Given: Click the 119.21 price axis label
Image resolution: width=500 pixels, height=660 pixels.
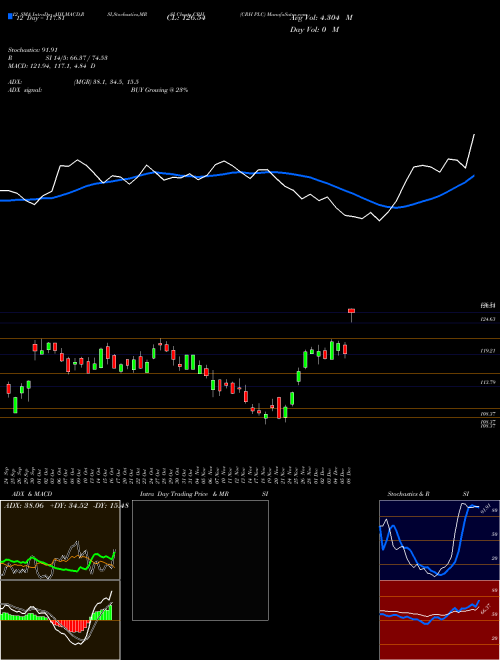Looking at the screenshot, I should tap(488, 351).
